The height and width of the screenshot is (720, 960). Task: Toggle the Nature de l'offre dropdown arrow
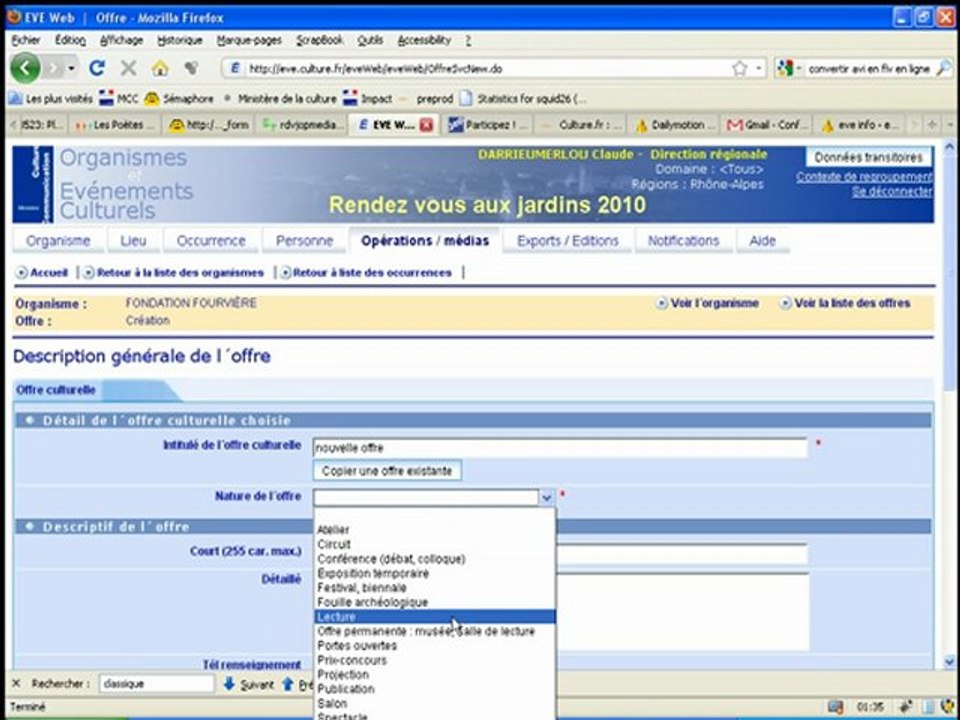tap(546, 497)
